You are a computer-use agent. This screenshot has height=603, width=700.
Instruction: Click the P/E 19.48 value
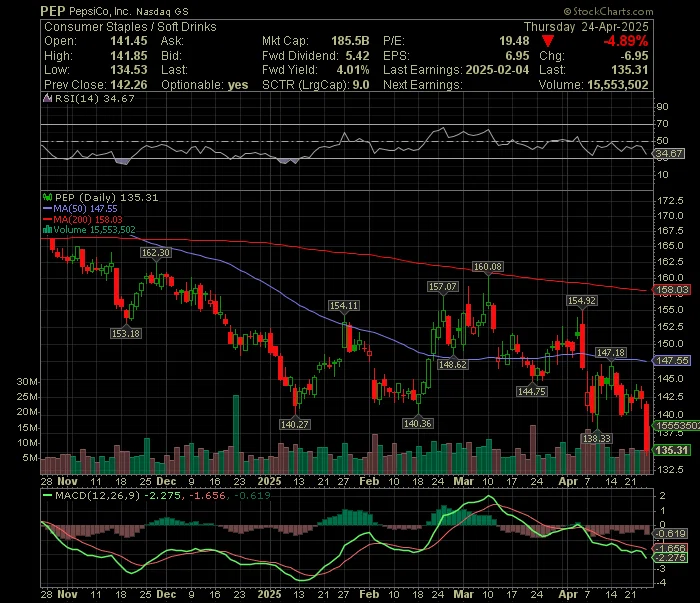click(x=514, y=41)
